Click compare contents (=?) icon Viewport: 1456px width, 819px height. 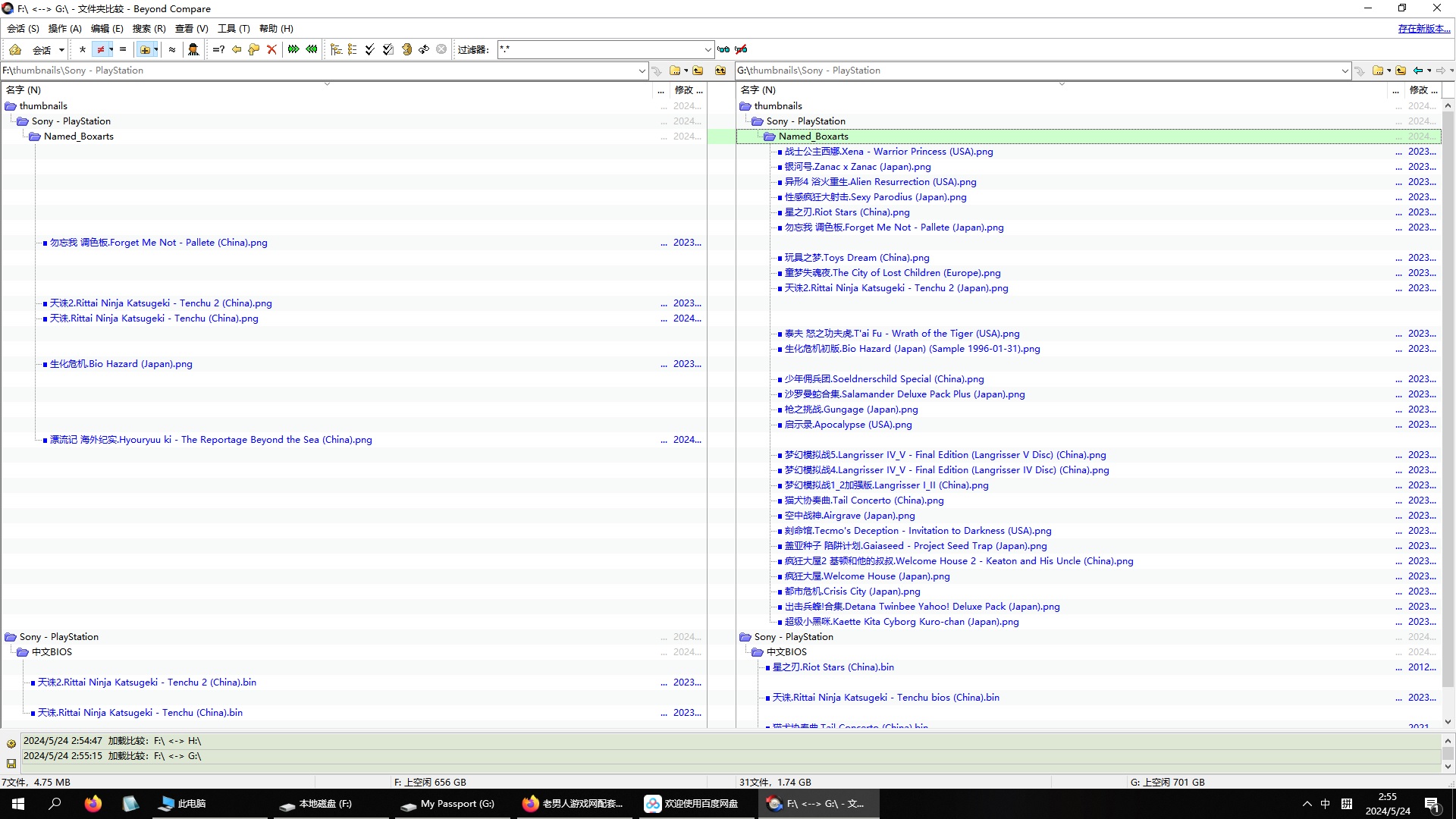[218, 49]
